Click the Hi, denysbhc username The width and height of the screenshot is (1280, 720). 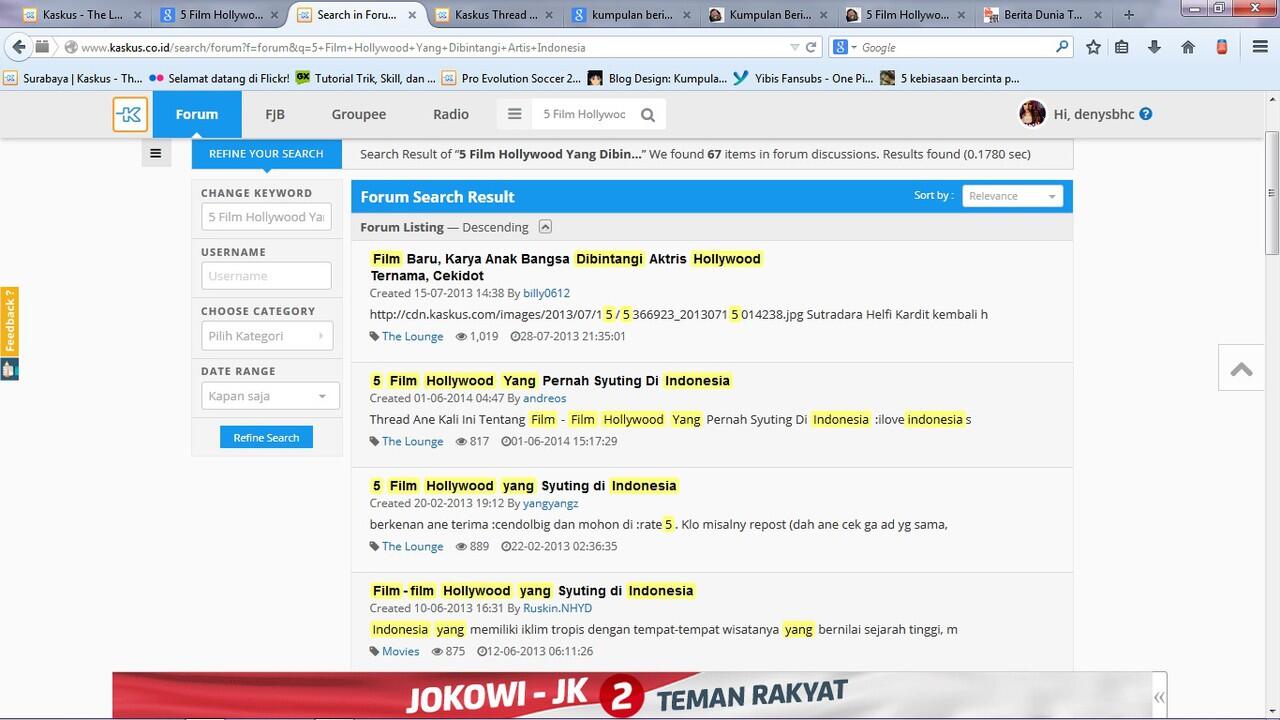(1094, 114)
